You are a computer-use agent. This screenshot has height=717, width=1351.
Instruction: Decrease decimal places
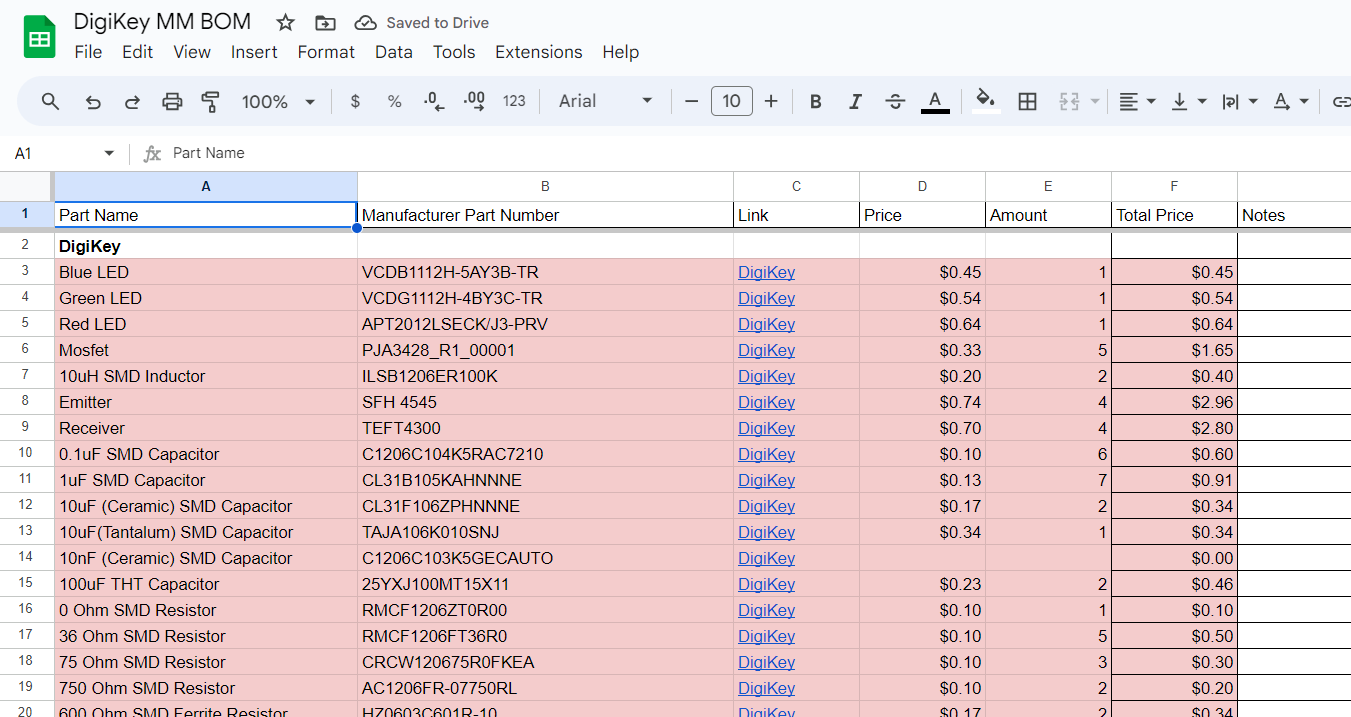(434, 101)
